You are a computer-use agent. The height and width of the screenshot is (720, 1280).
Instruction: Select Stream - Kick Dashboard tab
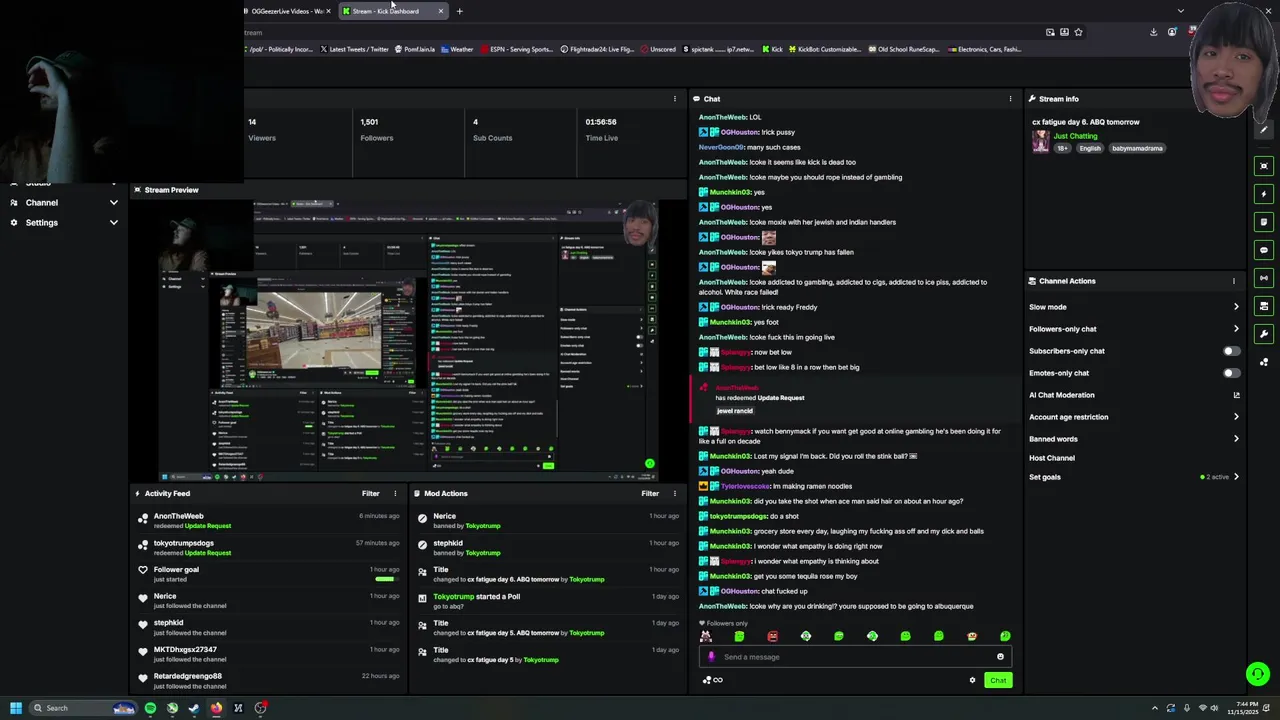(392, 11)
